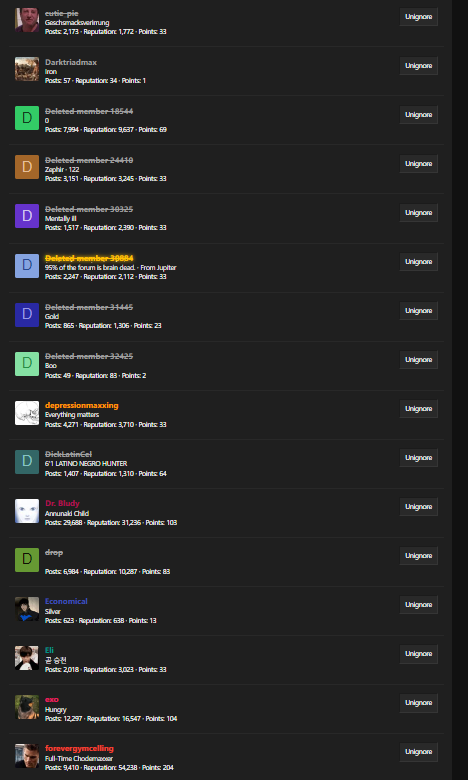Unignore Dr. Bludy
This screenshot has width=468, height=780.
[418, 506]
